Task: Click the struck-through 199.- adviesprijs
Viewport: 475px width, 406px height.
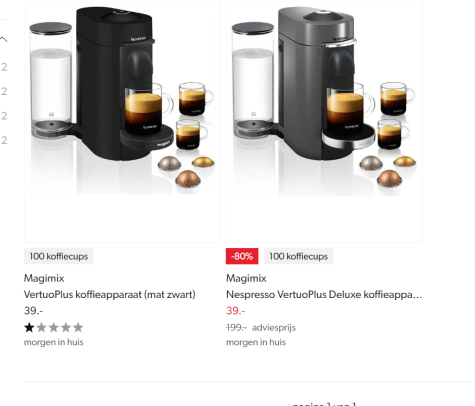Action: coord(236,328)
